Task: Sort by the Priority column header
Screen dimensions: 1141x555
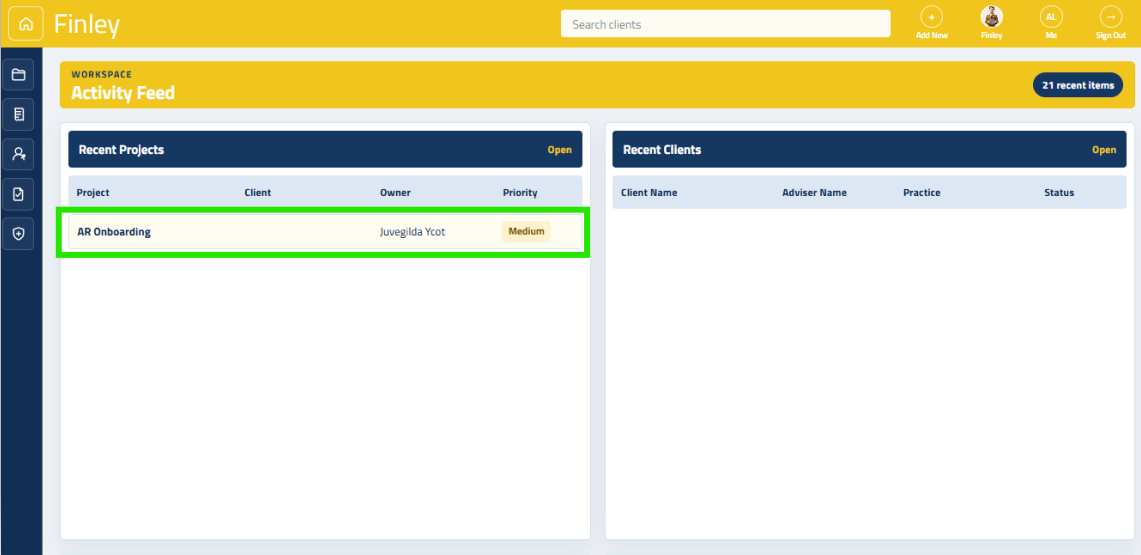Action: click(x=520, y=193)
